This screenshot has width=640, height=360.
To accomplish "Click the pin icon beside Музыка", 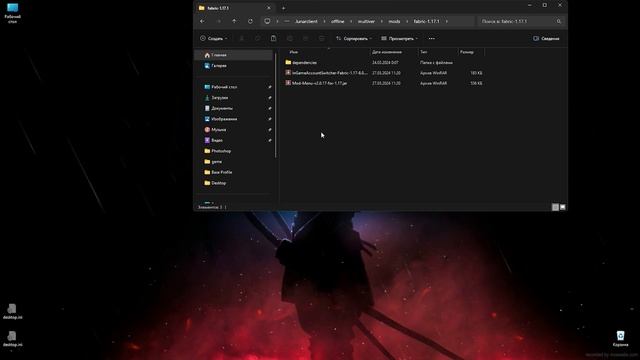I will point(269,129).
